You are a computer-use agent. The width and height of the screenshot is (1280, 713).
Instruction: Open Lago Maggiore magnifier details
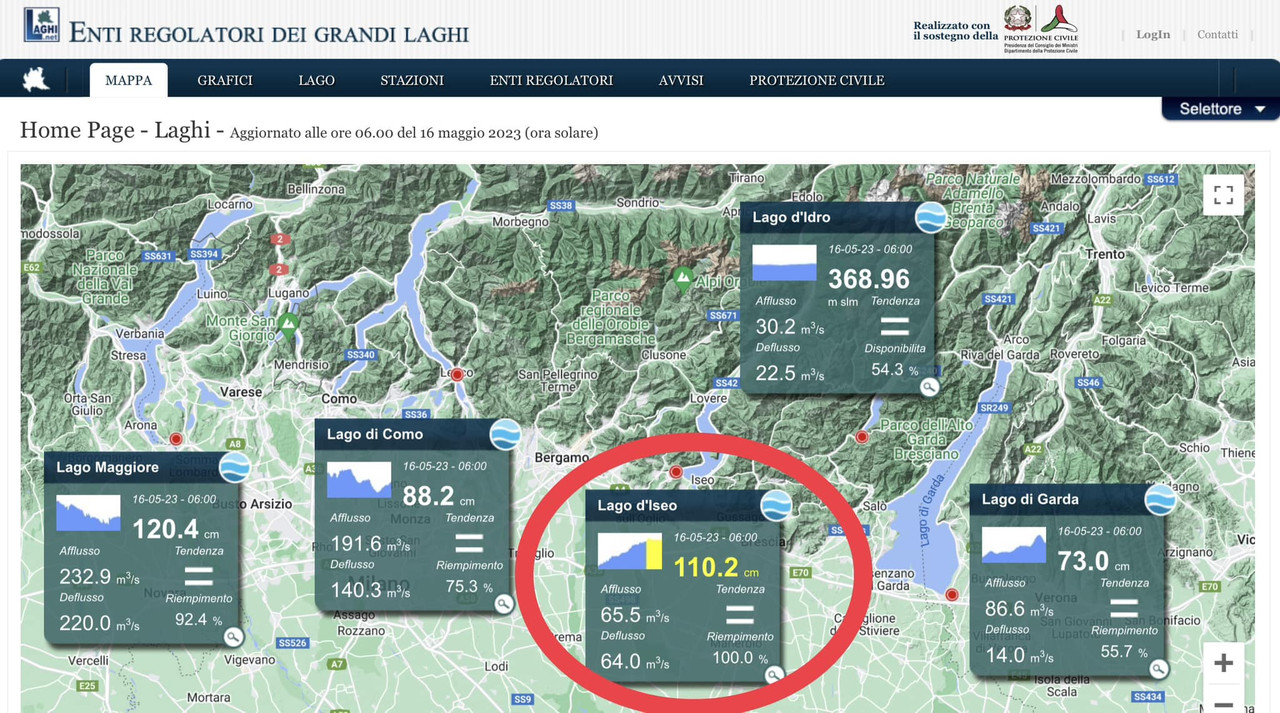tap(233, 635)
